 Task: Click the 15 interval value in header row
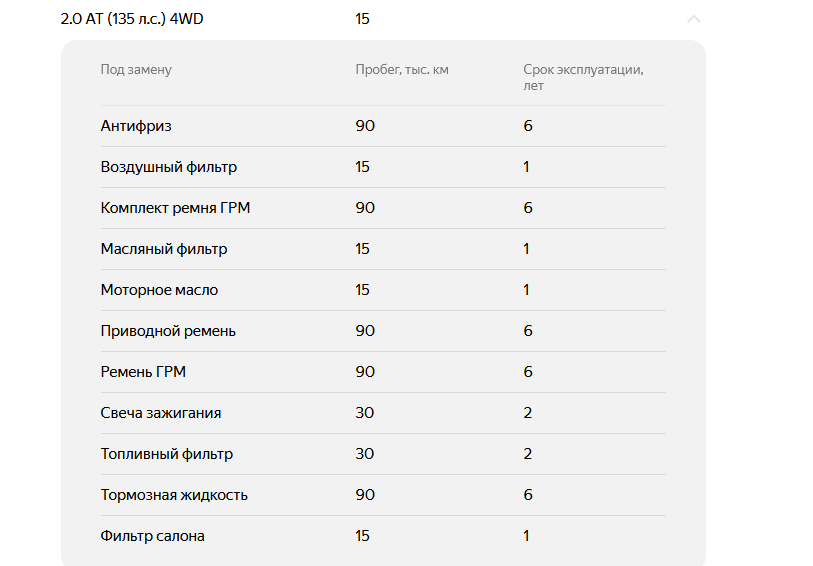(x=362, y=19)
